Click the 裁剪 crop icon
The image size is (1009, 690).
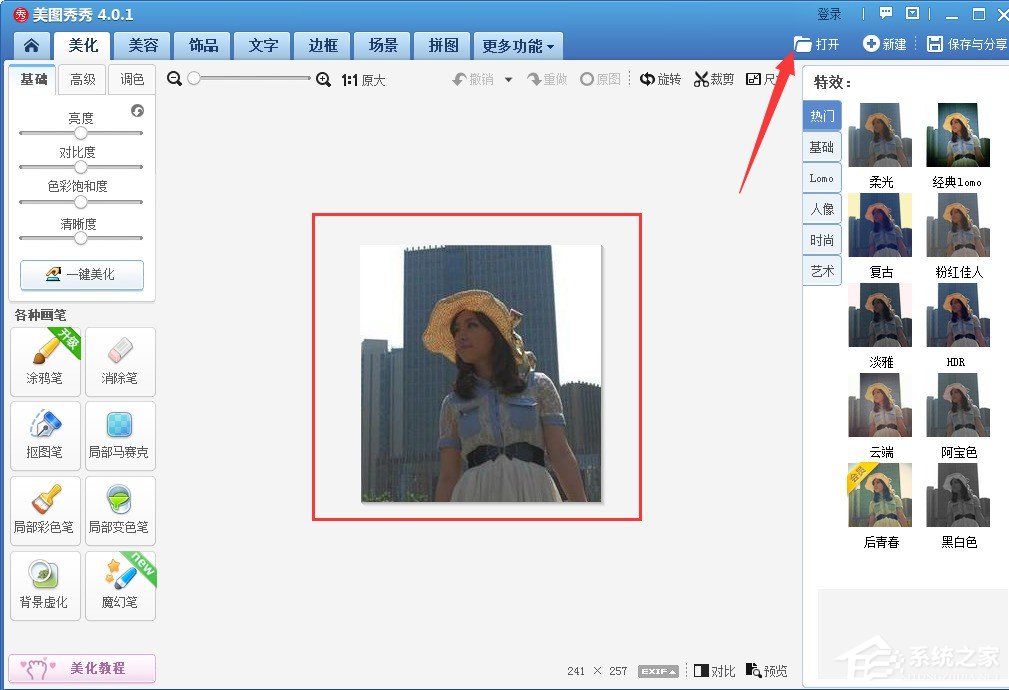pyautogui.click(x=713, y=79)
